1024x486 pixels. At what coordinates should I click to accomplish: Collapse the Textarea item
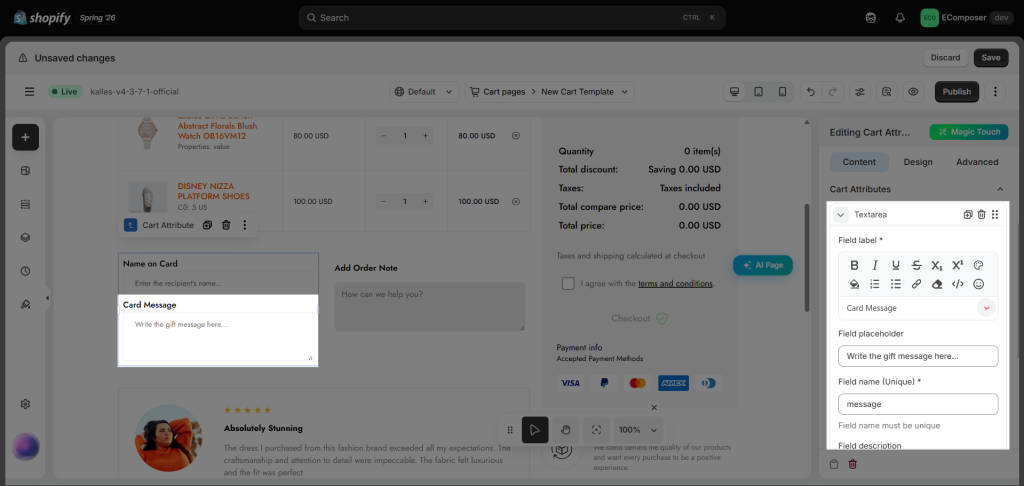[x=841, y=214]
